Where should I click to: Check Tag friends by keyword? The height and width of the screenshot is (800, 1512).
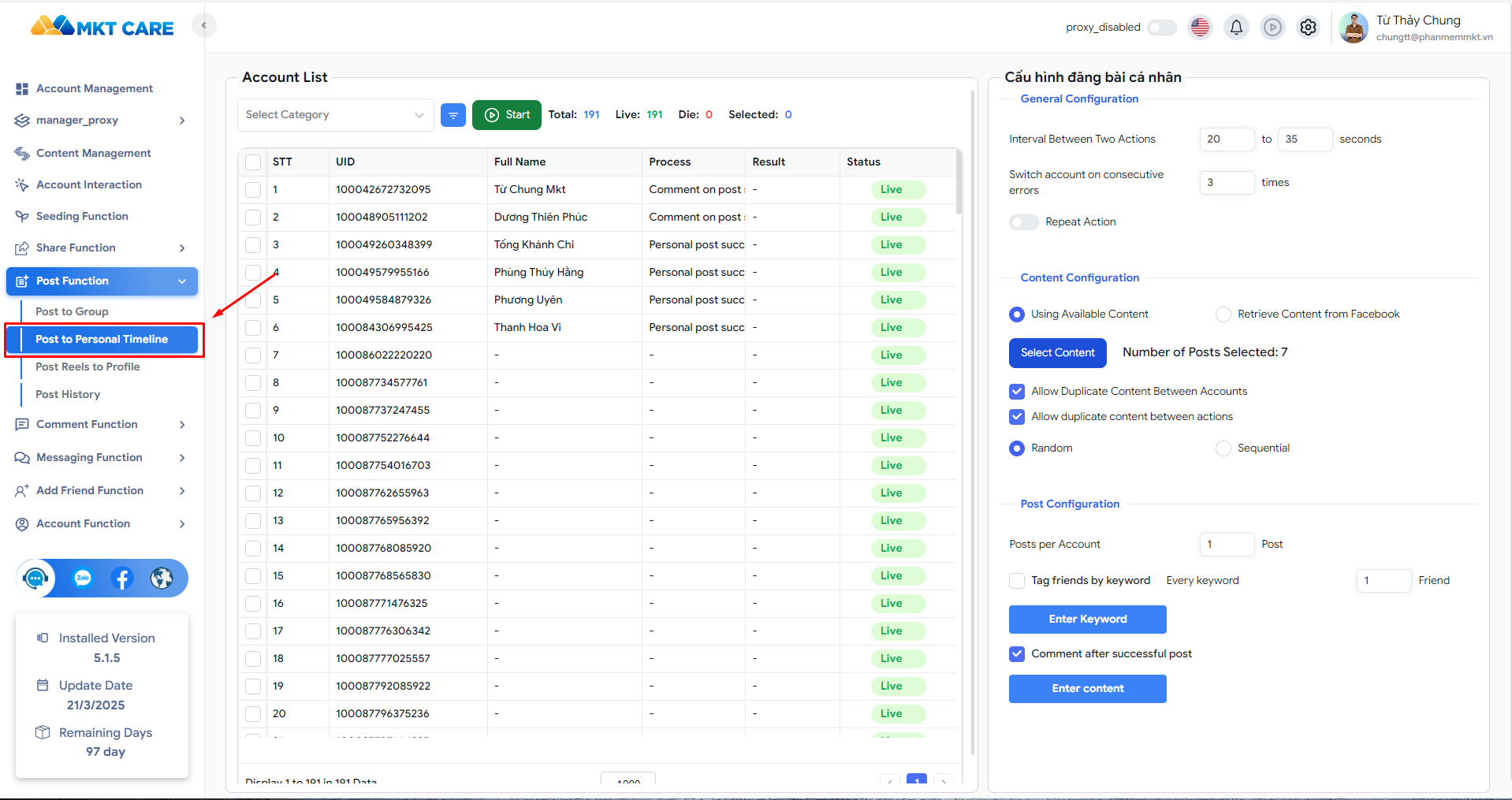click(x=1017, y=581)
